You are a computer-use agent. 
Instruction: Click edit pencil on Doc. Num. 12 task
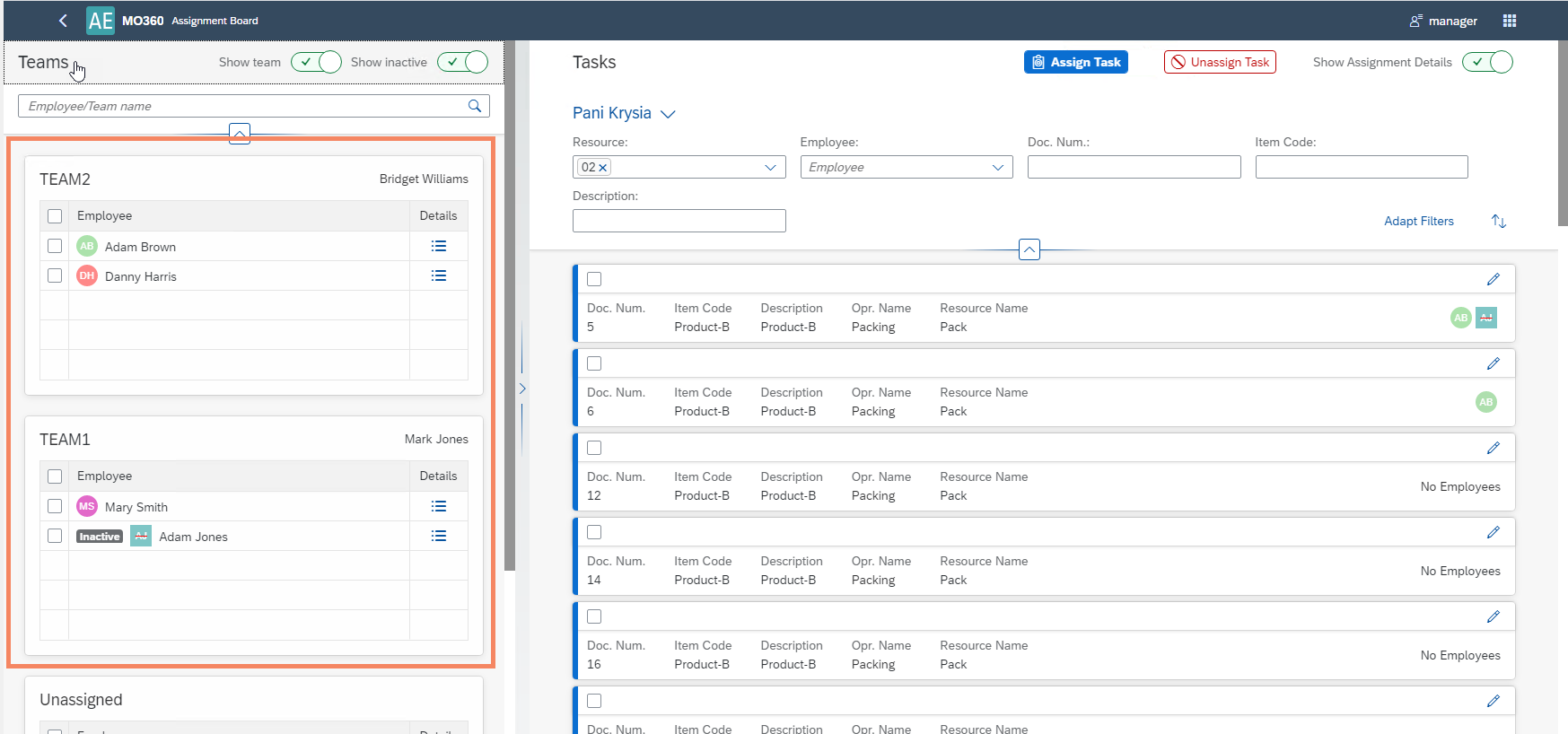coord(1493,448)
